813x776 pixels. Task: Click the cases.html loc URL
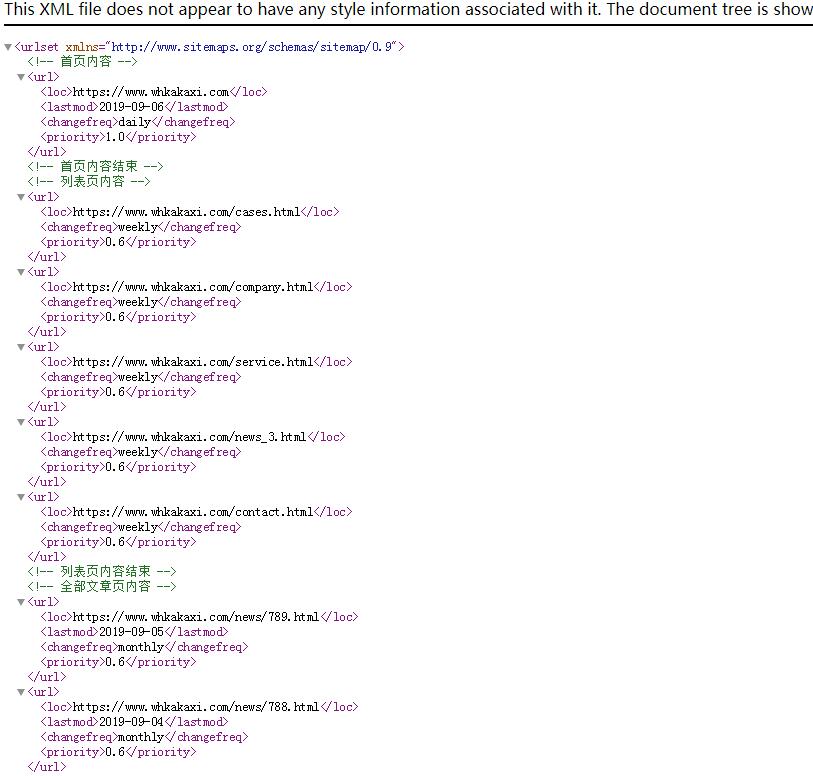[x=186, y=212]
